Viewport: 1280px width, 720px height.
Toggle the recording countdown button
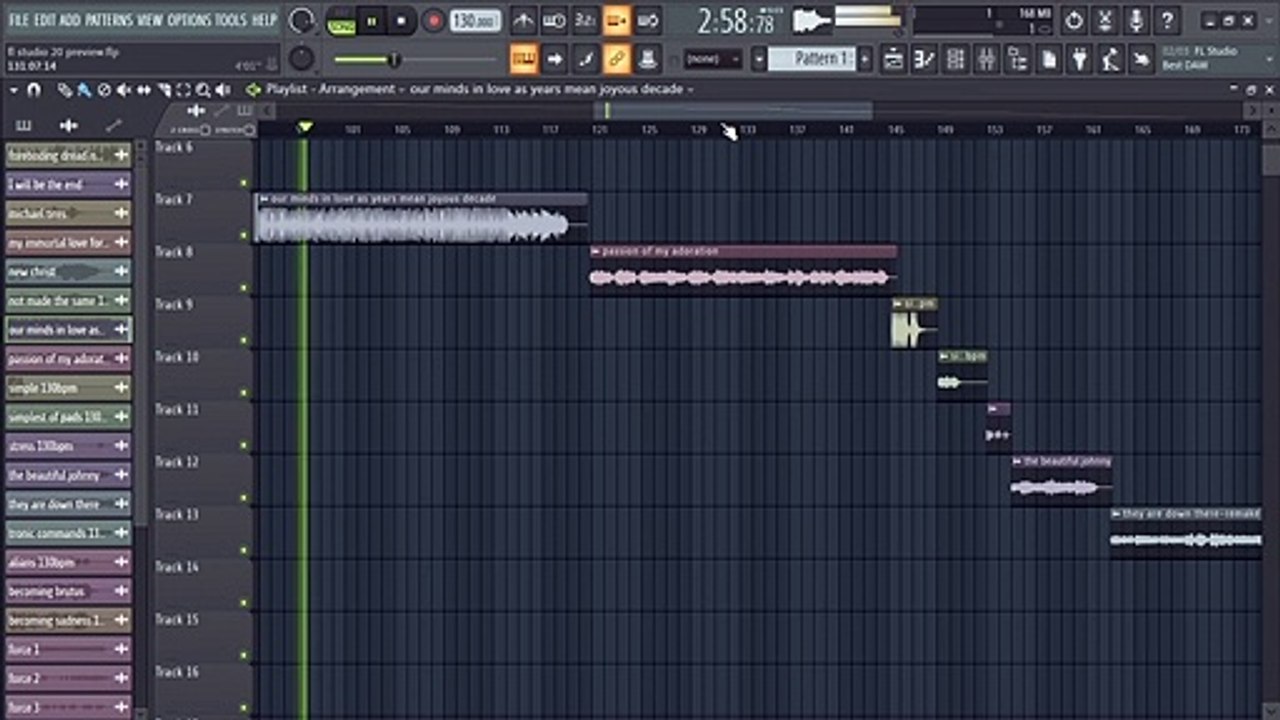pos(585,20)
